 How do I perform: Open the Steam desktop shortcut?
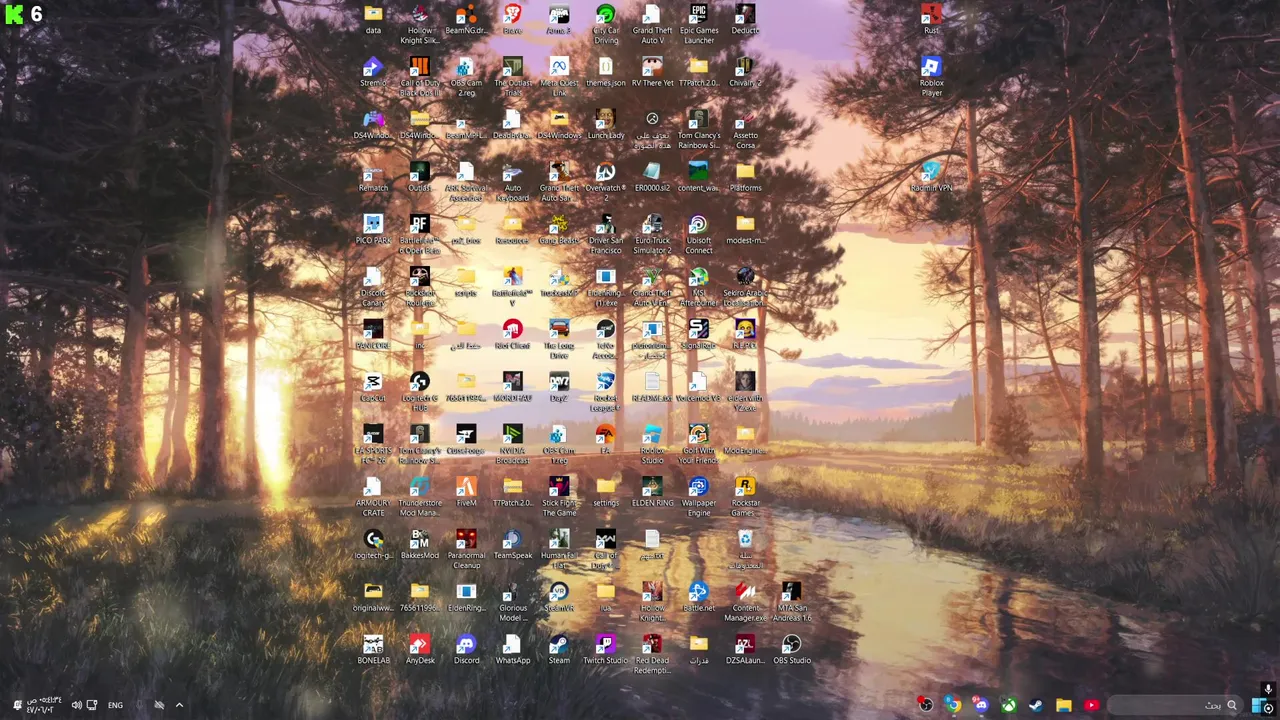(559, 650)
